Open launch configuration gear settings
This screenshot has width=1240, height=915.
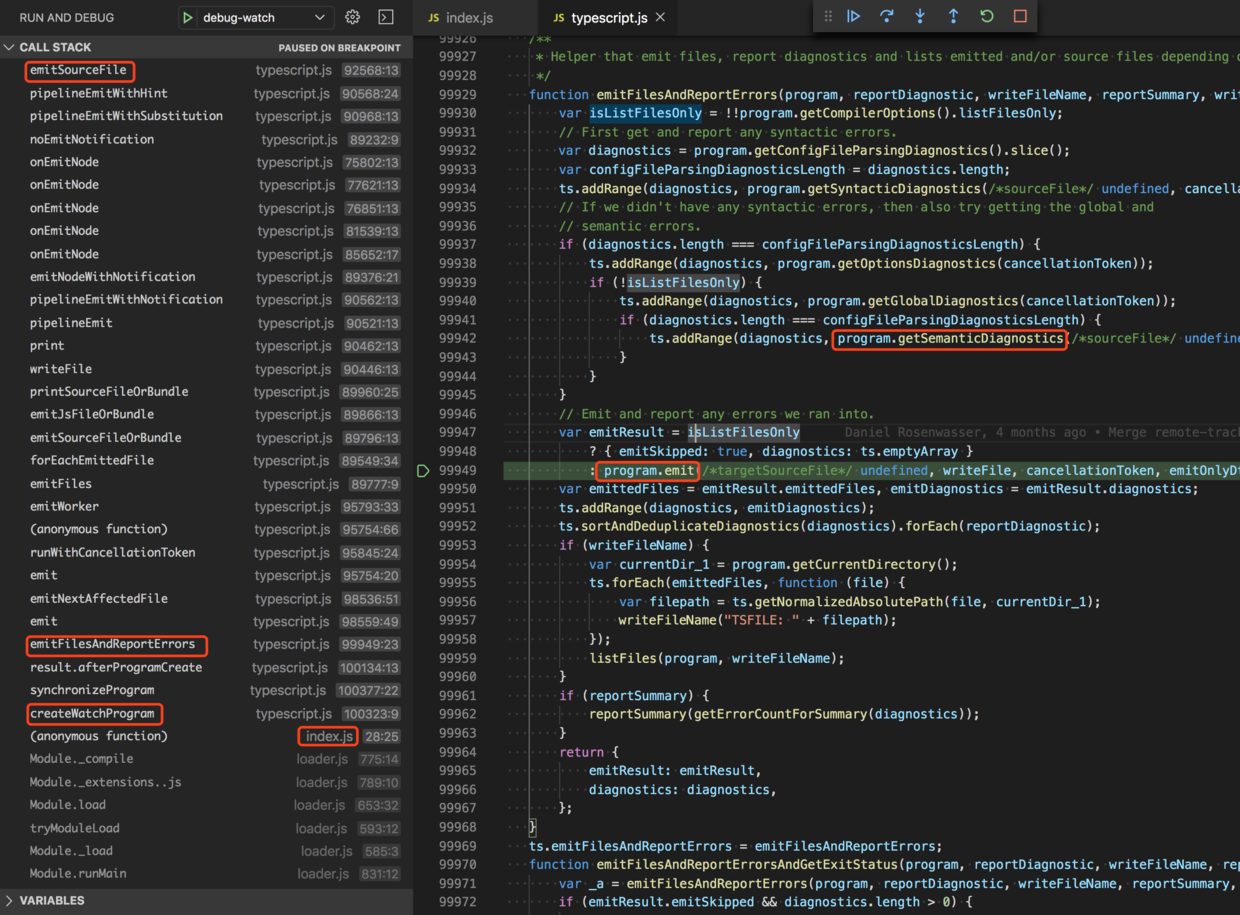(353, 17)
